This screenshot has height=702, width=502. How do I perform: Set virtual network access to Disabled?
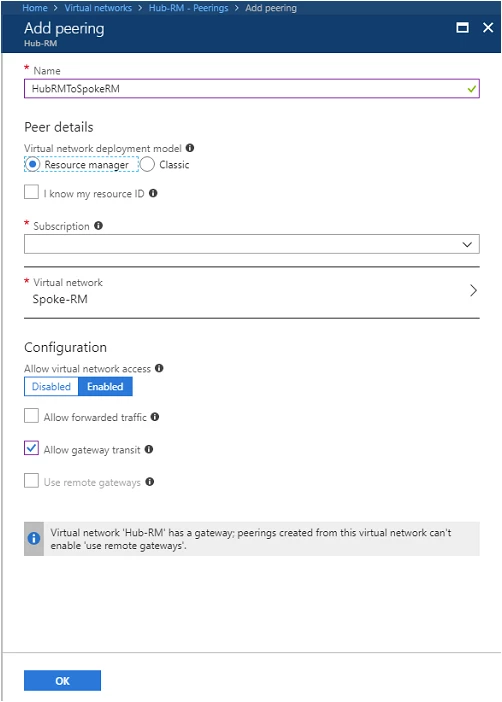pos(51,386)
